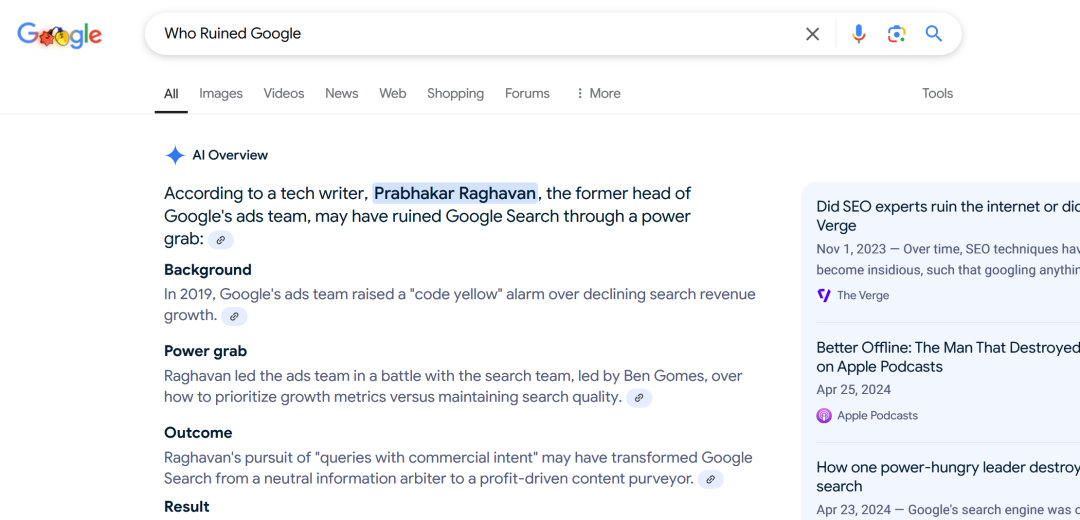
Task: Open source link icon in Power grab section
Action: click(639, 398)
